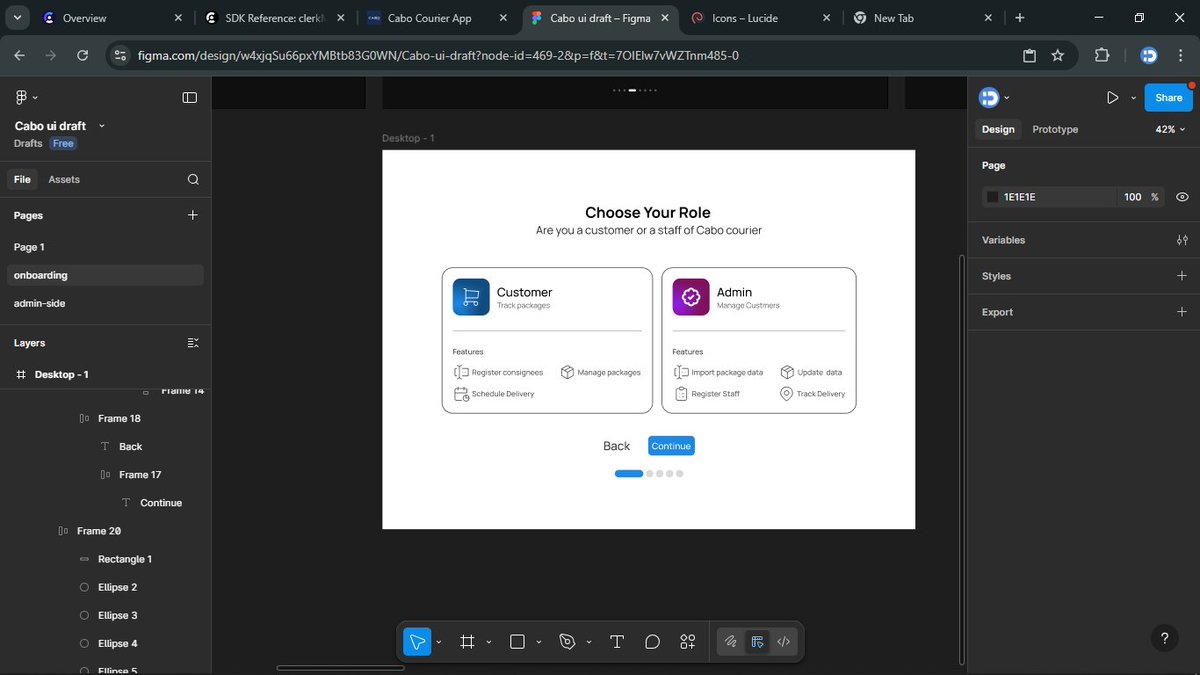This screenshot has height=675, width=1200.
Task: Select the Frame 18 layer
Action: [x=119, y=419]
